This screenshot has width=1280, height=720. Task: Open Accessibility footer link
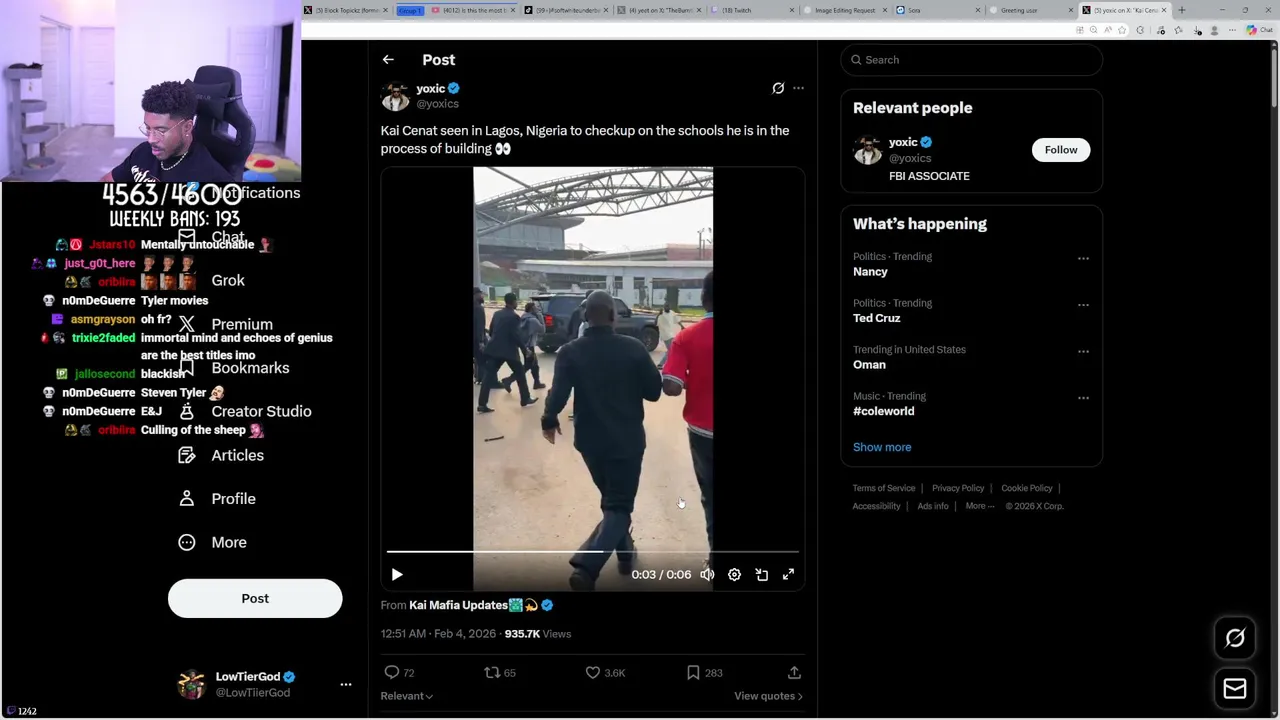[877, 506]
